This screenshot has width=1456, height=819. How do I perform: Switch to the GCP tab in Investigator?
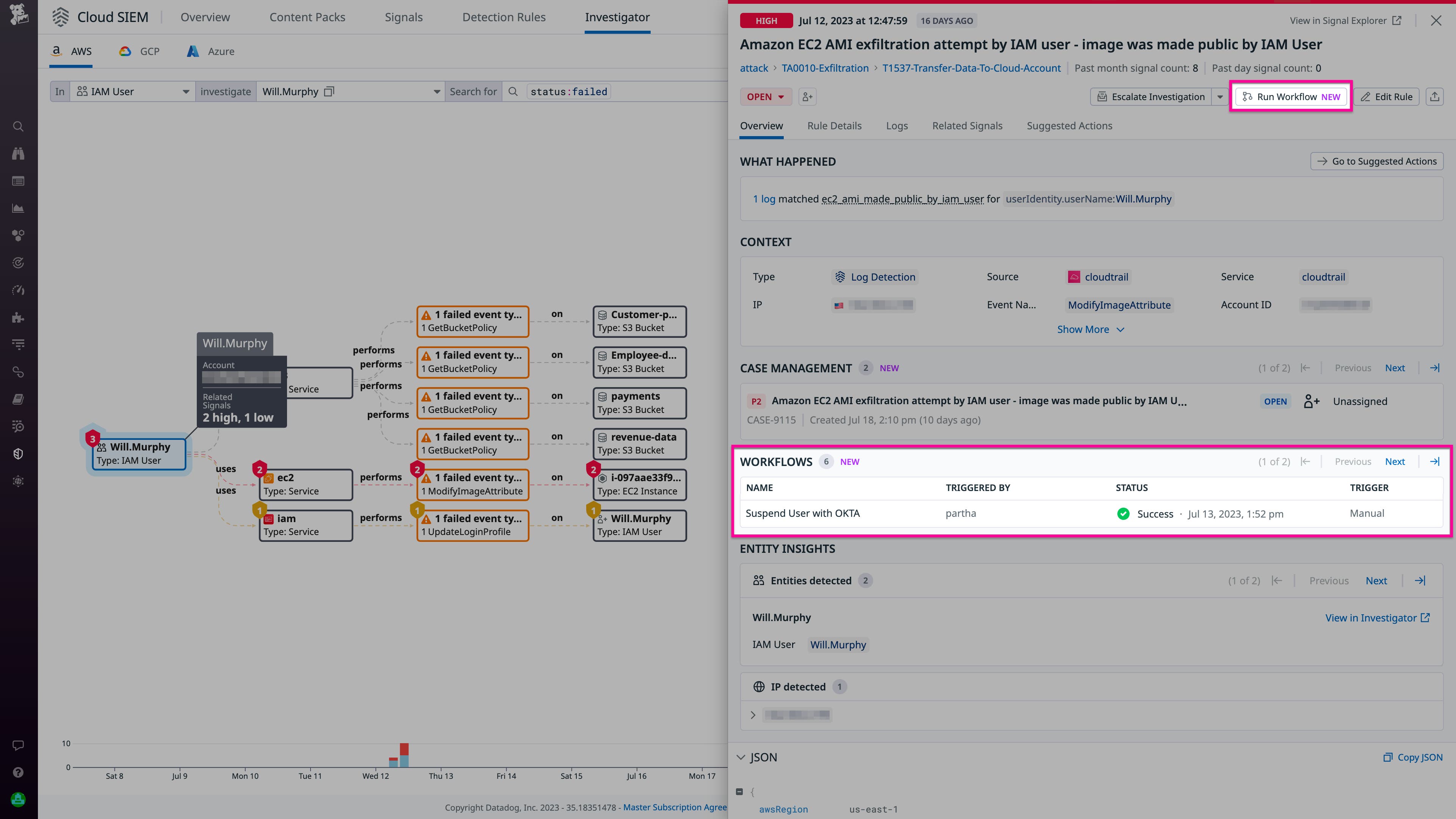(140, 51)
